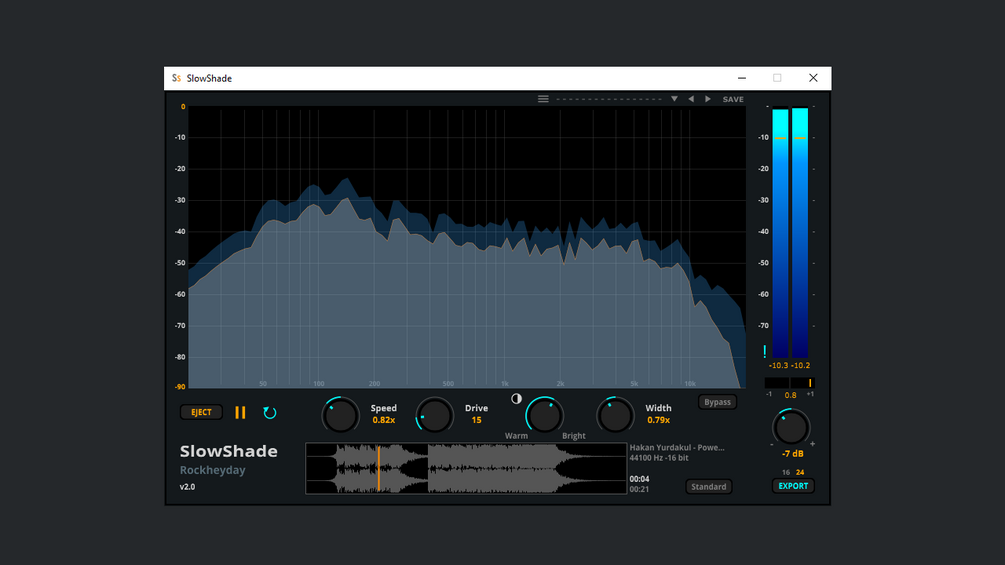
Task: Click the SlowShade title bar app icon
Action: pyautogui.click(x=176, y=78)
